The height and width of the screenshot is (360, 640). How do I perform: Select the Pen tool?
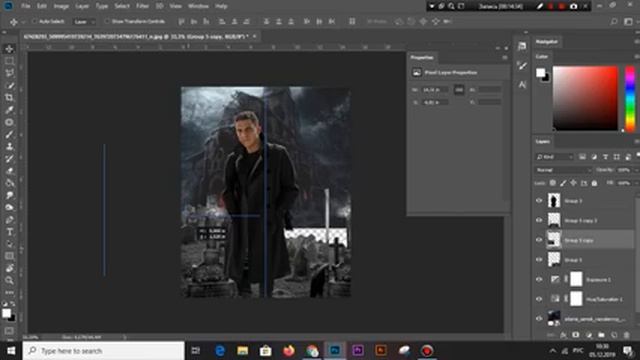tap(9, 220)
